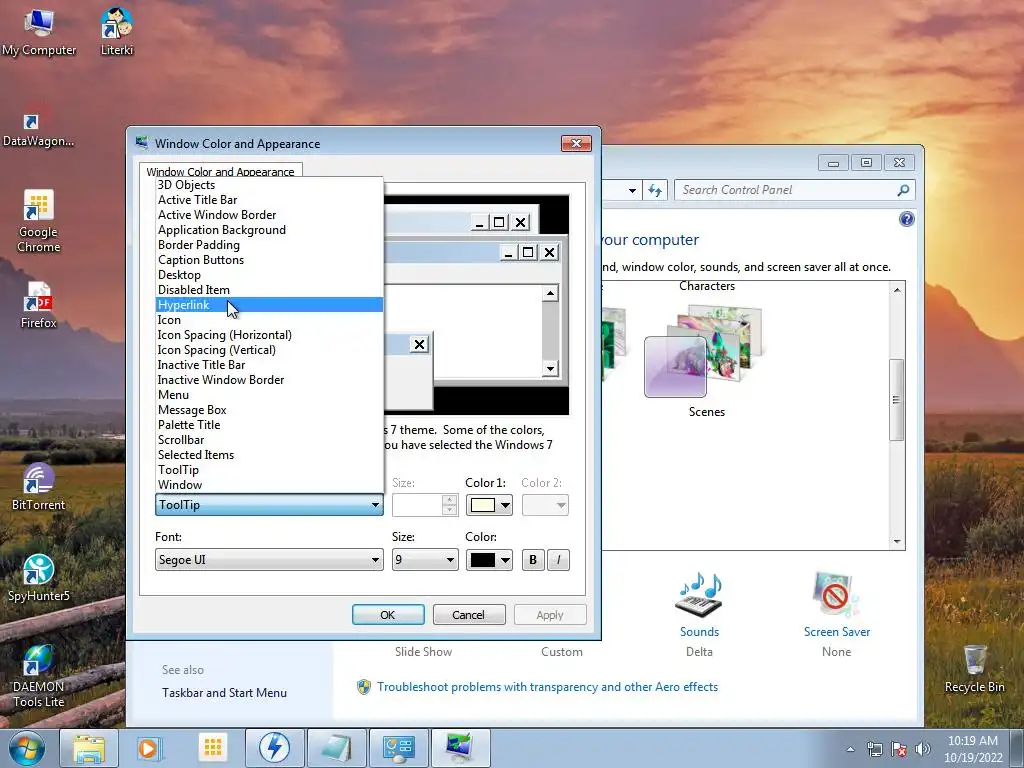The height and width of the screenshot is (768, 1024).
Task: Open Control Panel taskbar button
Action: click(398, 748)
